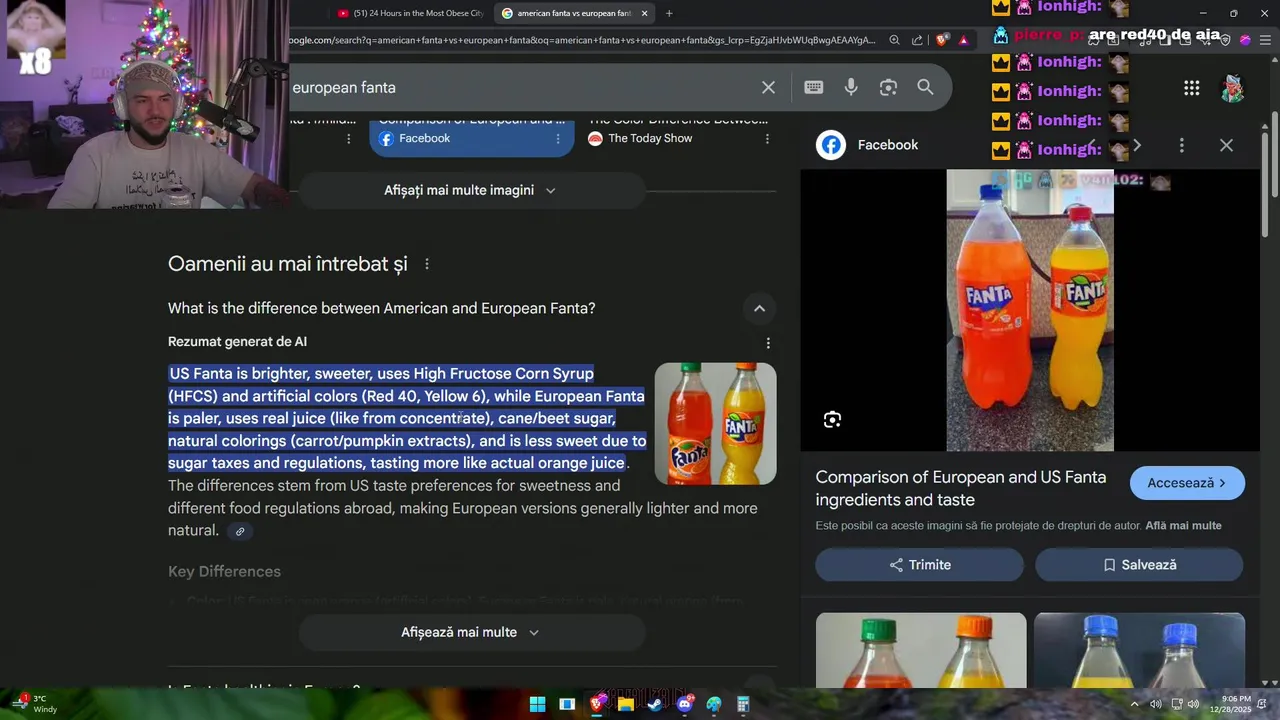The width and height of the screenshot is (1280, 720).
Task: Click the 'Rezumat generat de AI' label
Action: tap(237, 342)
